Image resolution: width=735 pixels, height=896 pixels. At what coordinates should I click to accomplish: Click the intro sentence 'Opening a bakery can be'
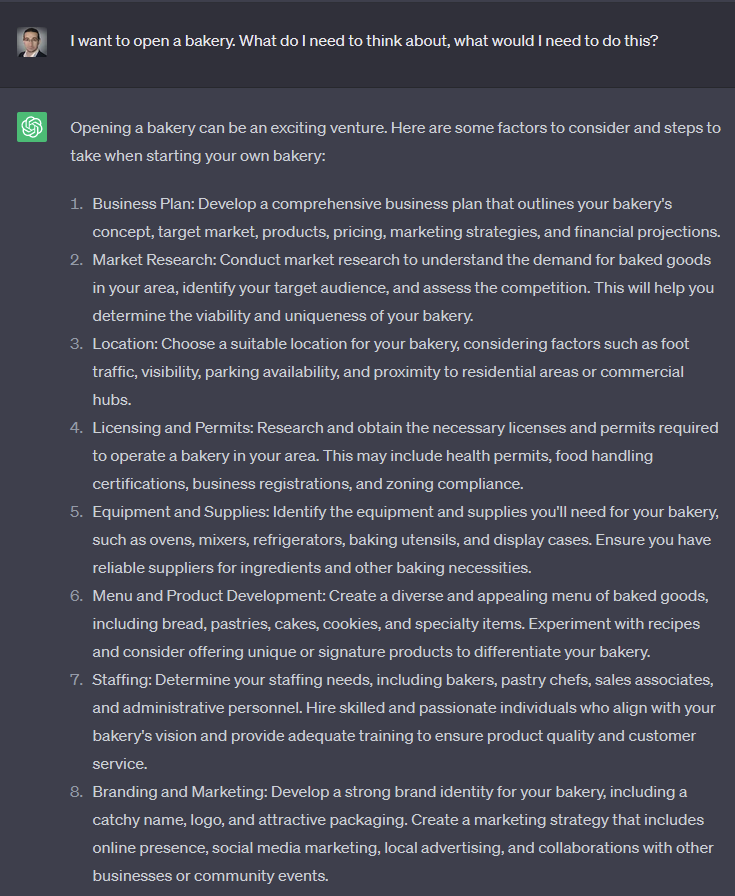point(396,142)
